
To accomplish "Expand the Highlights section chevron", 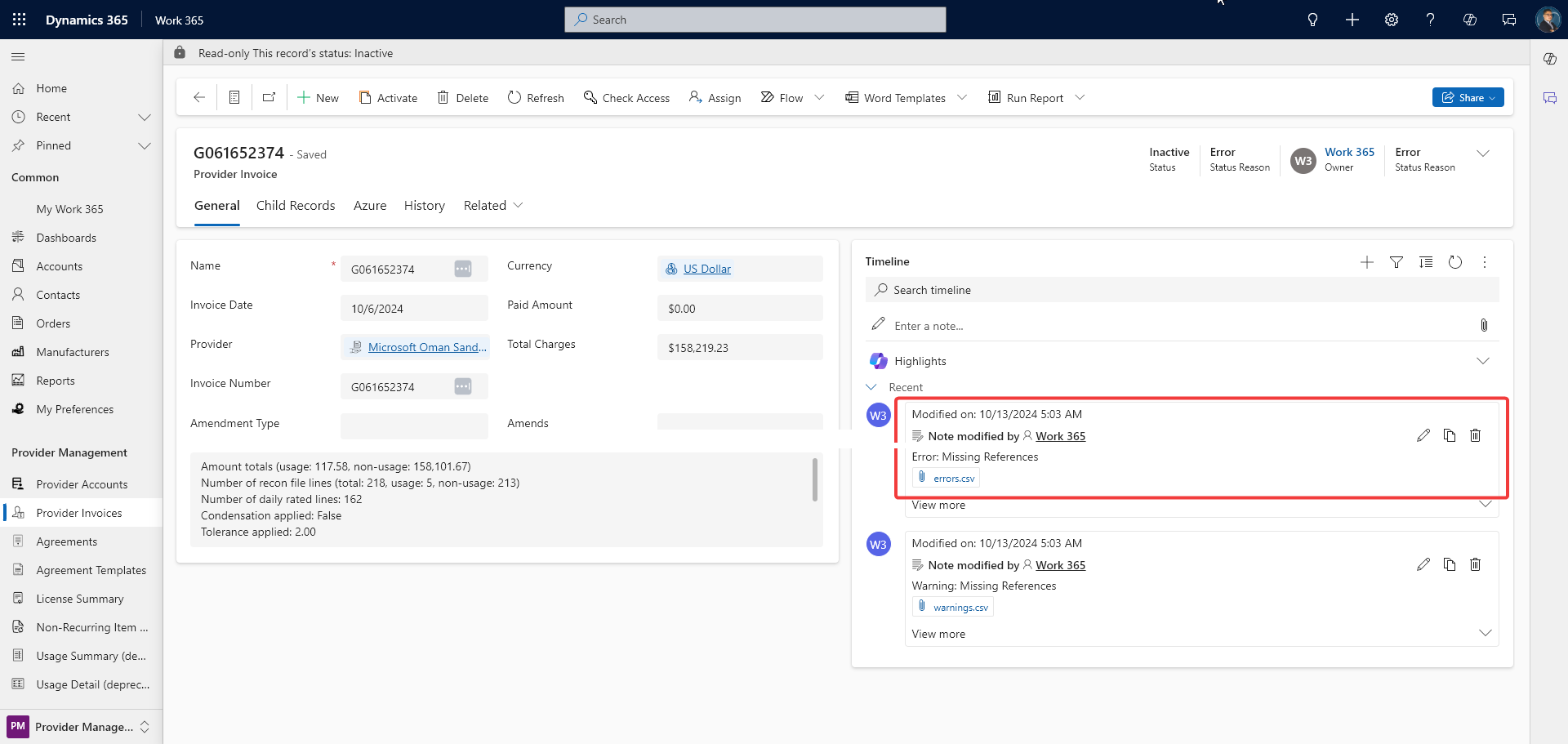I will point(1483,361).
